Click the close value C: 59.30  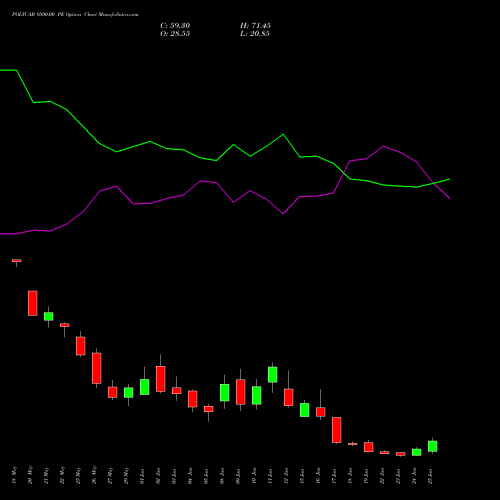(x=175, y=26)
